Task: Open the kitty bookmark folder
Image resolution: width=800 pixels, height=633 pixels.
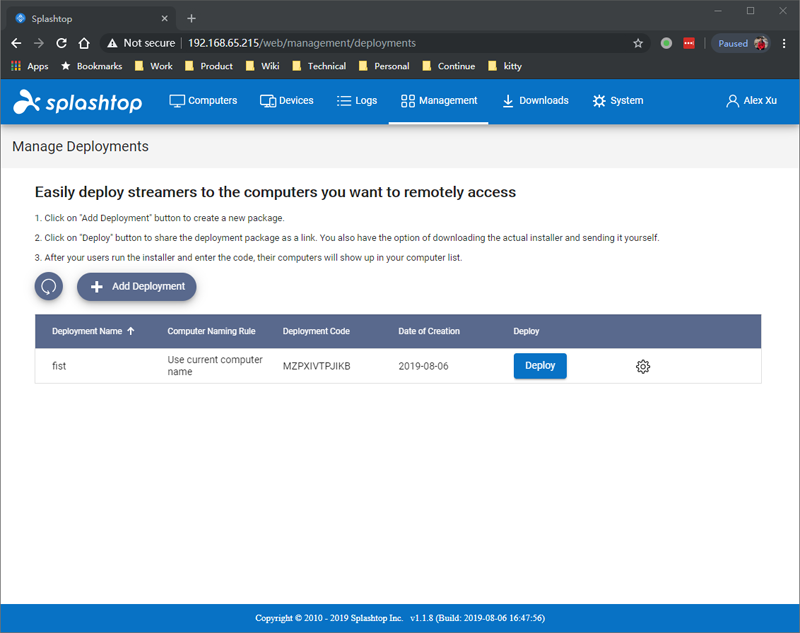Action: (505, 66)
